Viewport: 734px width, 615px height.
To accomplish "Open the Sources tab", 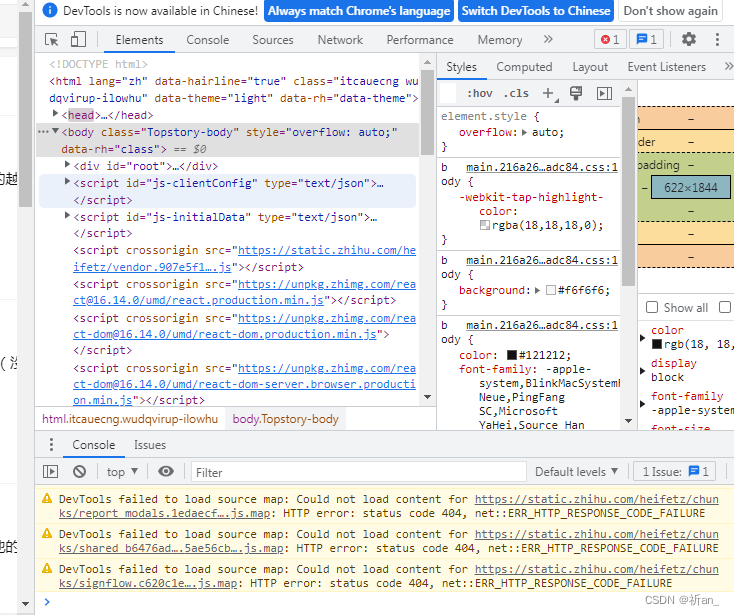I will coord(273,40).
